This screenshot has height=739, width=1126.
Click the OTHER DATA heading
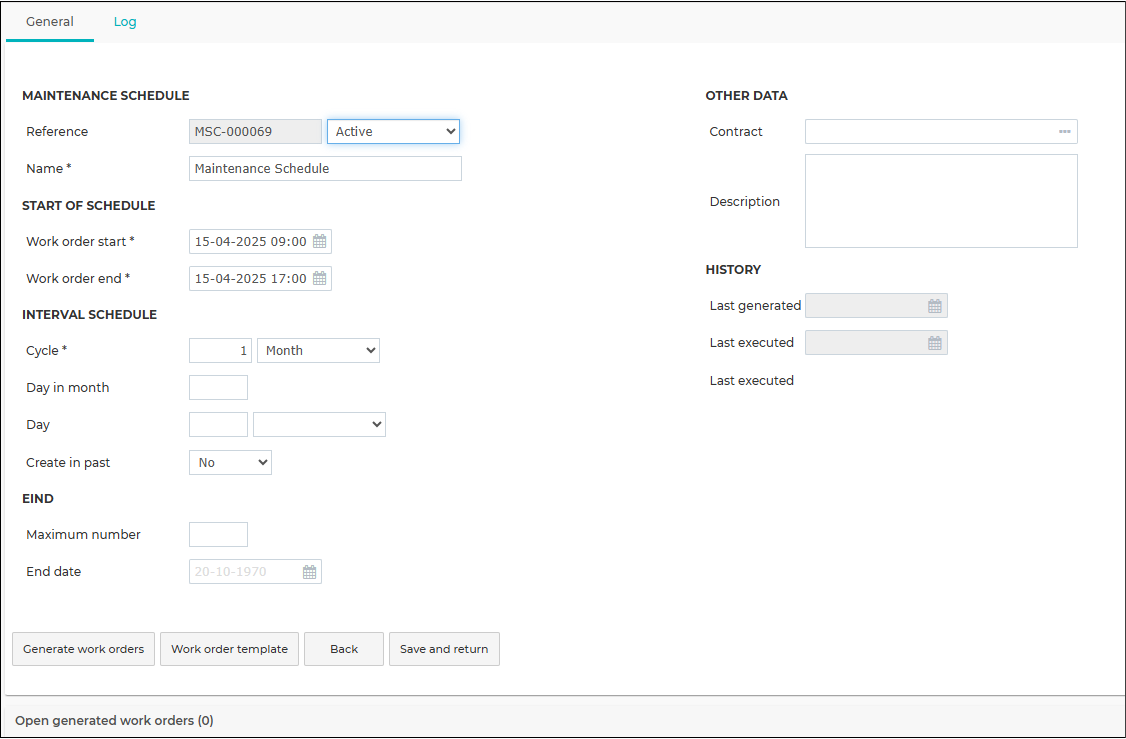pos(746,96)
